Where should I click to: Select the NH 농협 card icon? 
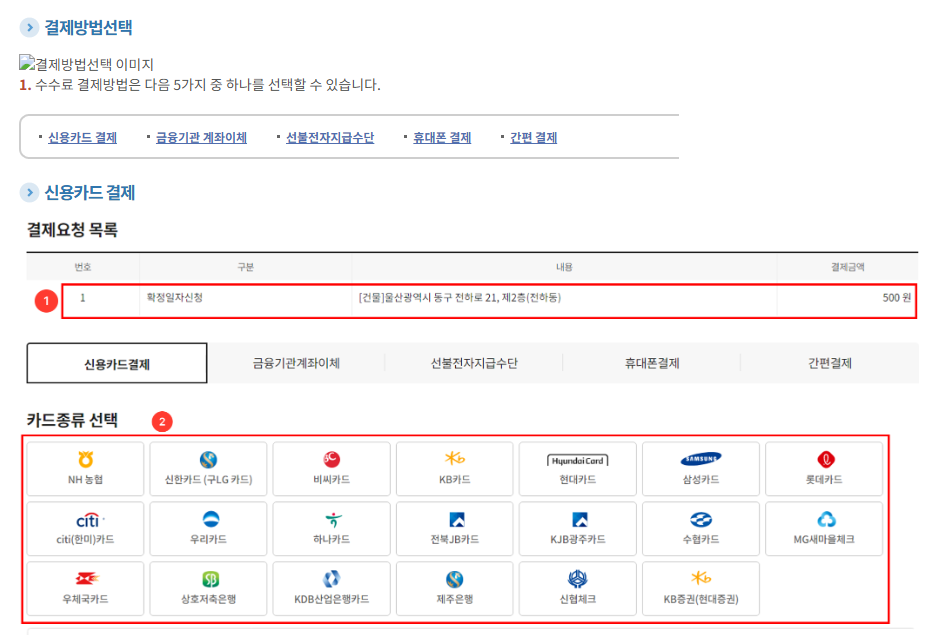(x=86, y=460)
